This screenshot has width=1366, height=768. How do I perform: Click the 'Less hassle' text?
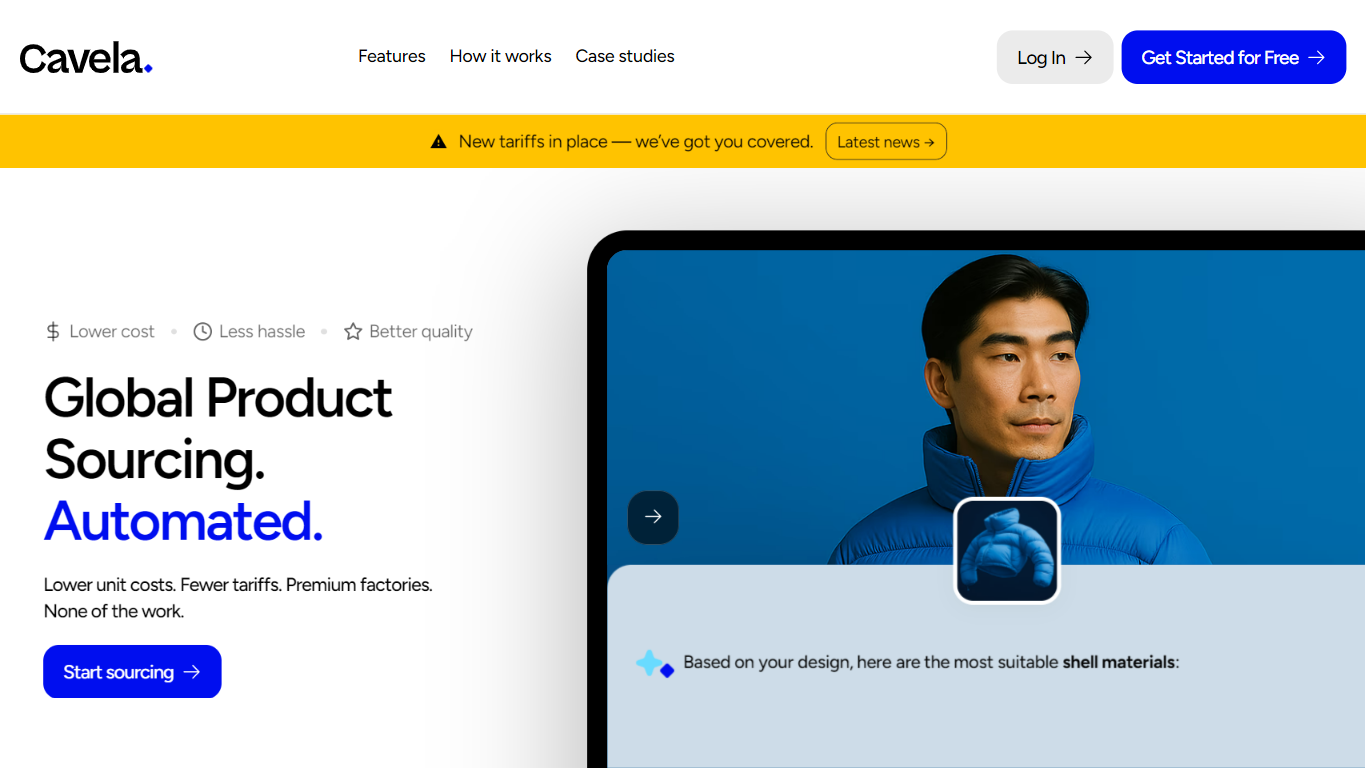tap(262, 331)
